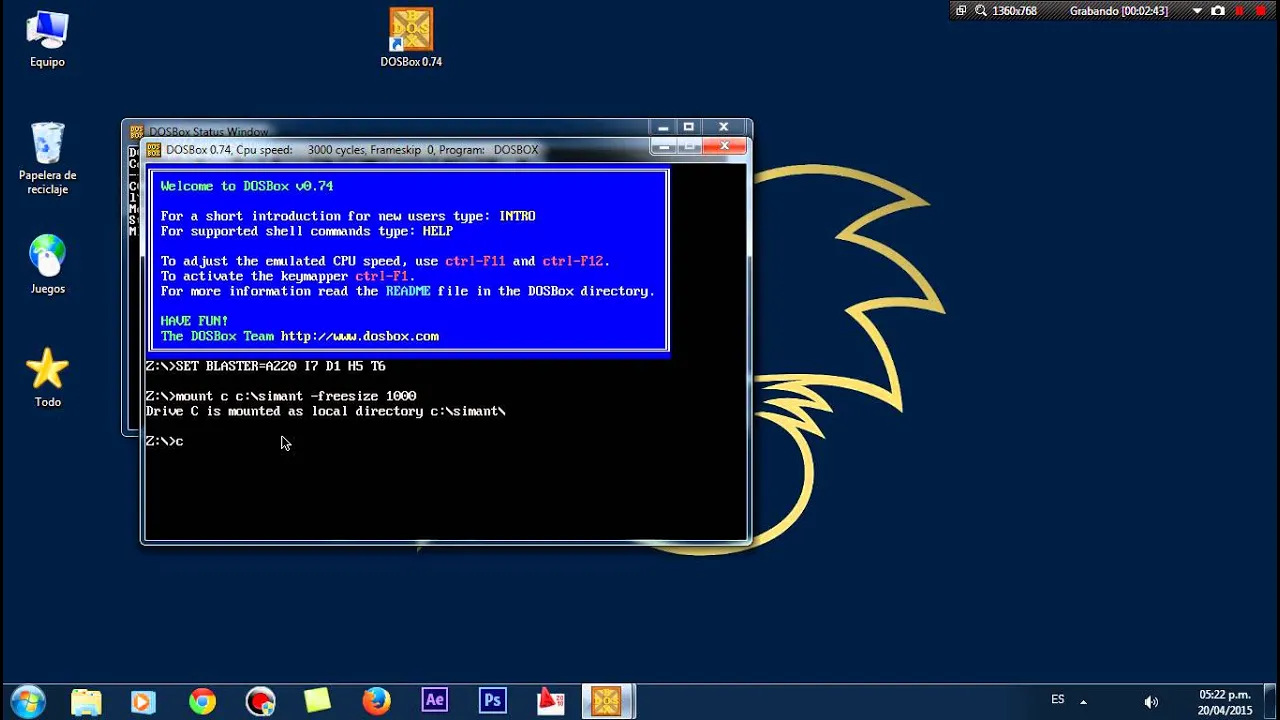1280x720 pixels.
Task: Click the word 'HELP' in the banner
Action: click(x=438, y=231)
